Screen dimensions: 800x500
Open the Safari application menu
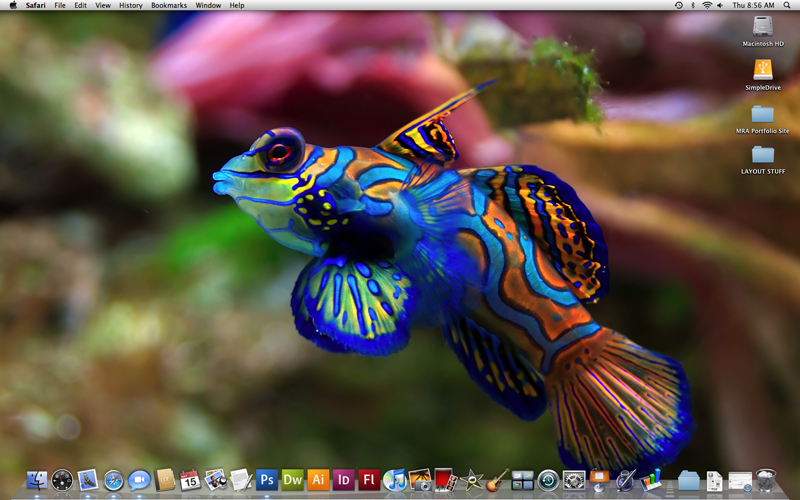[x=36, y=5]
